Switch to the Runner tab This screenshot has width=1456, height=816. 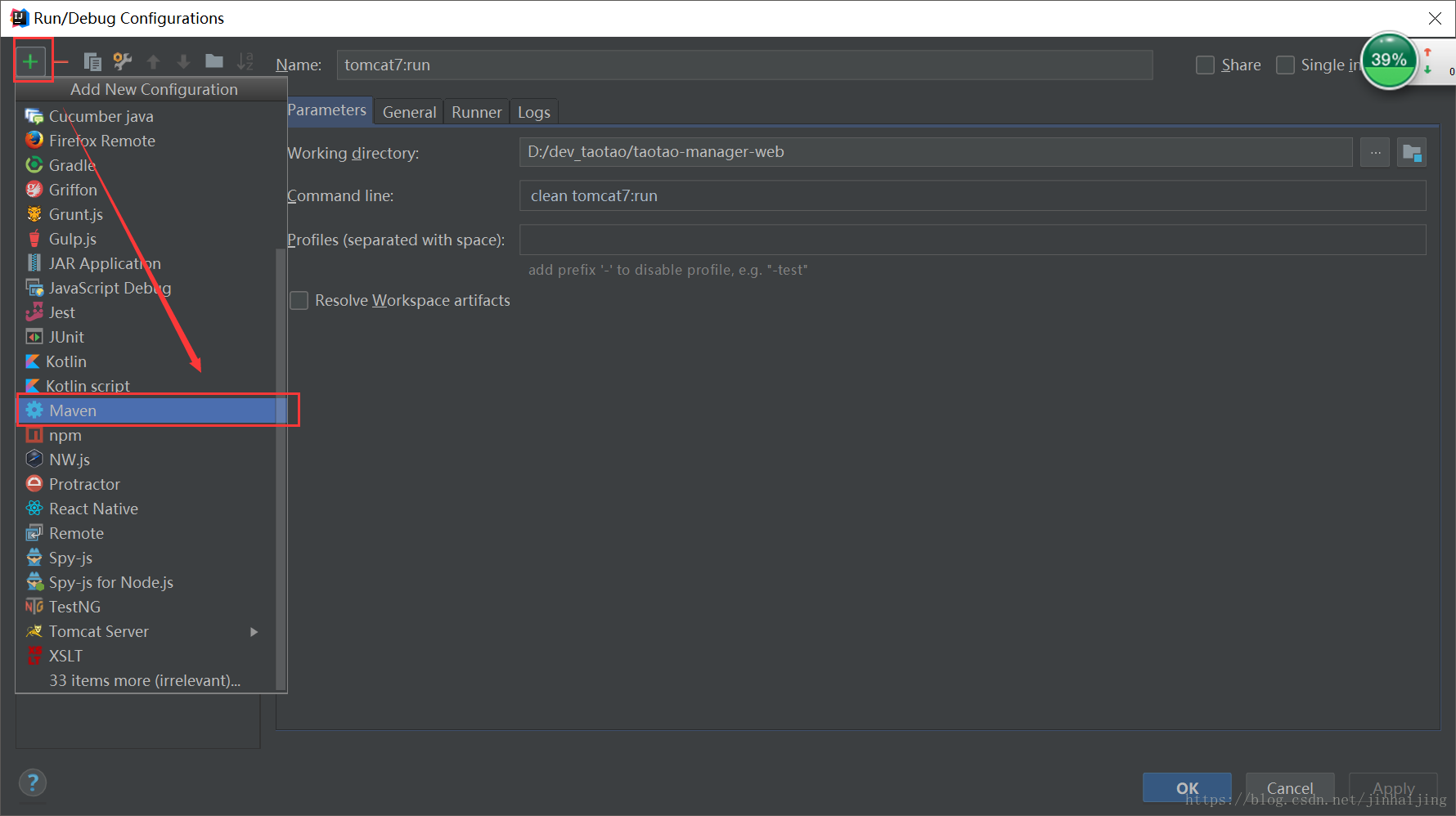(x=477, y=112)
